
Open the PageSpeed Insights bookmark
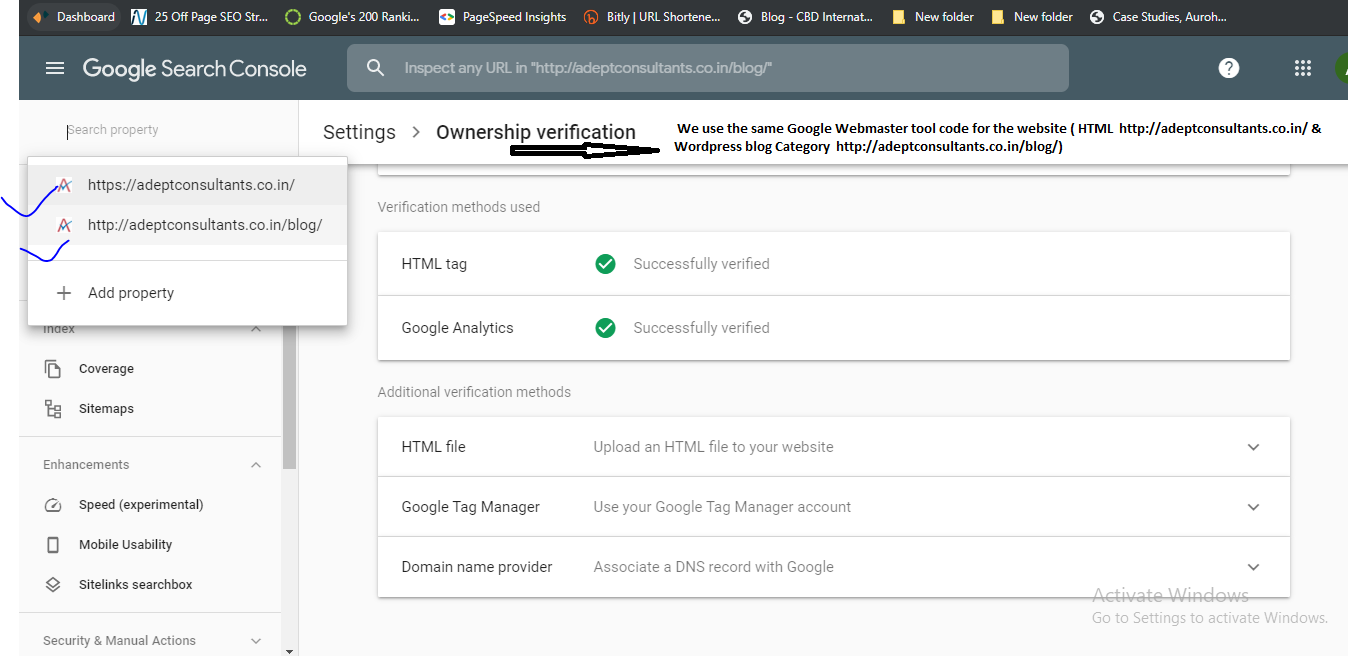(503, 17)
